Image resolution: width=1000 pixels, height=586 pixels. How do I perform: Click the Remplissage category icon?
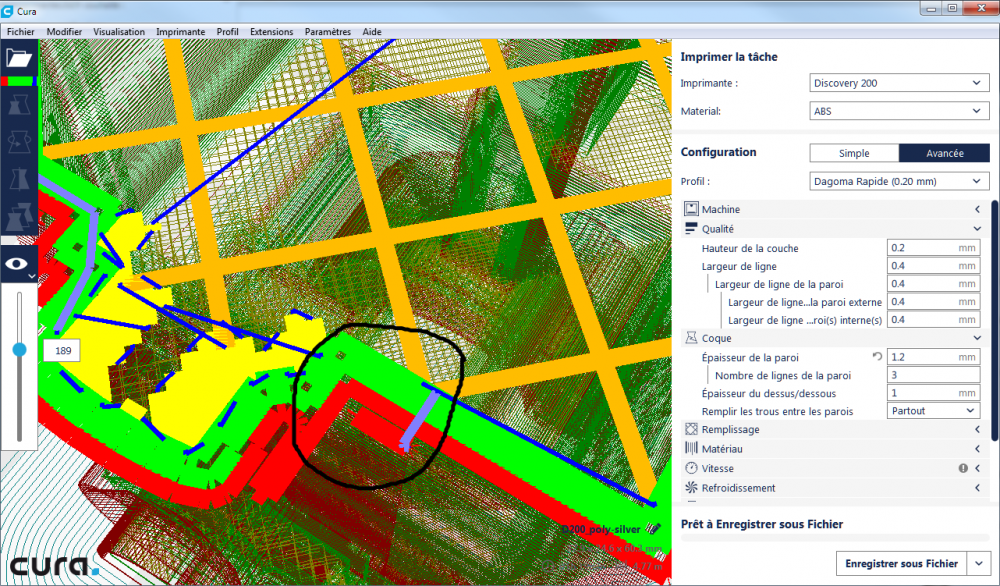(691, 429)
